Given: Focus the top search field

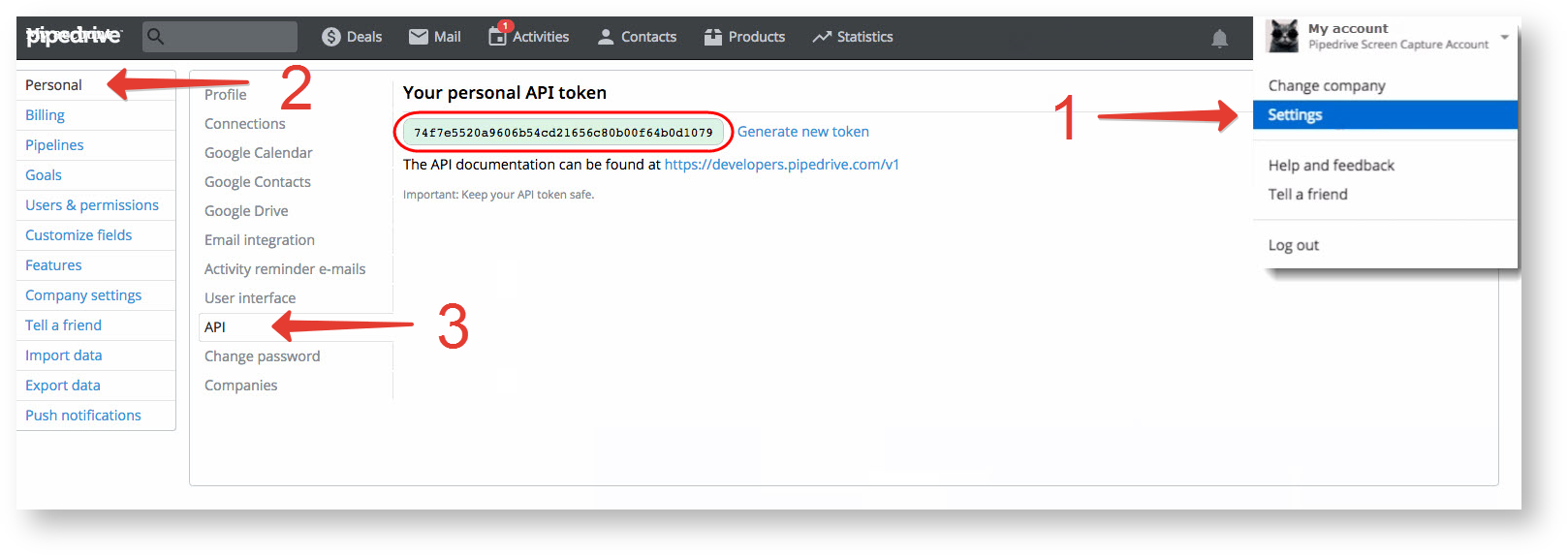Looking at the screenshot, I should pyautogui.click(x=220, y=37).
